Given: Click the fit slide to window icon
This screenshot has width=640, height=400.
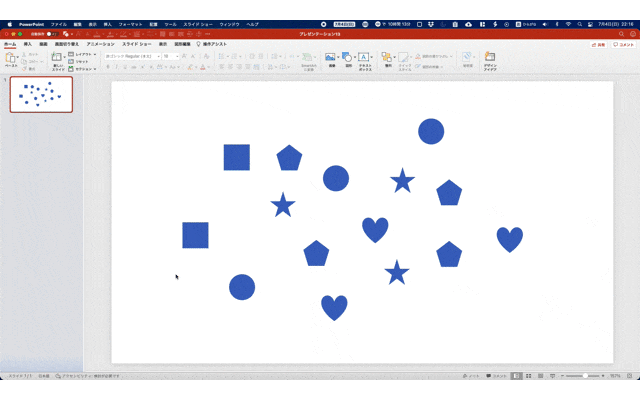Looking at the screenshot, I should pyautogui.click(x=630, y=376).
